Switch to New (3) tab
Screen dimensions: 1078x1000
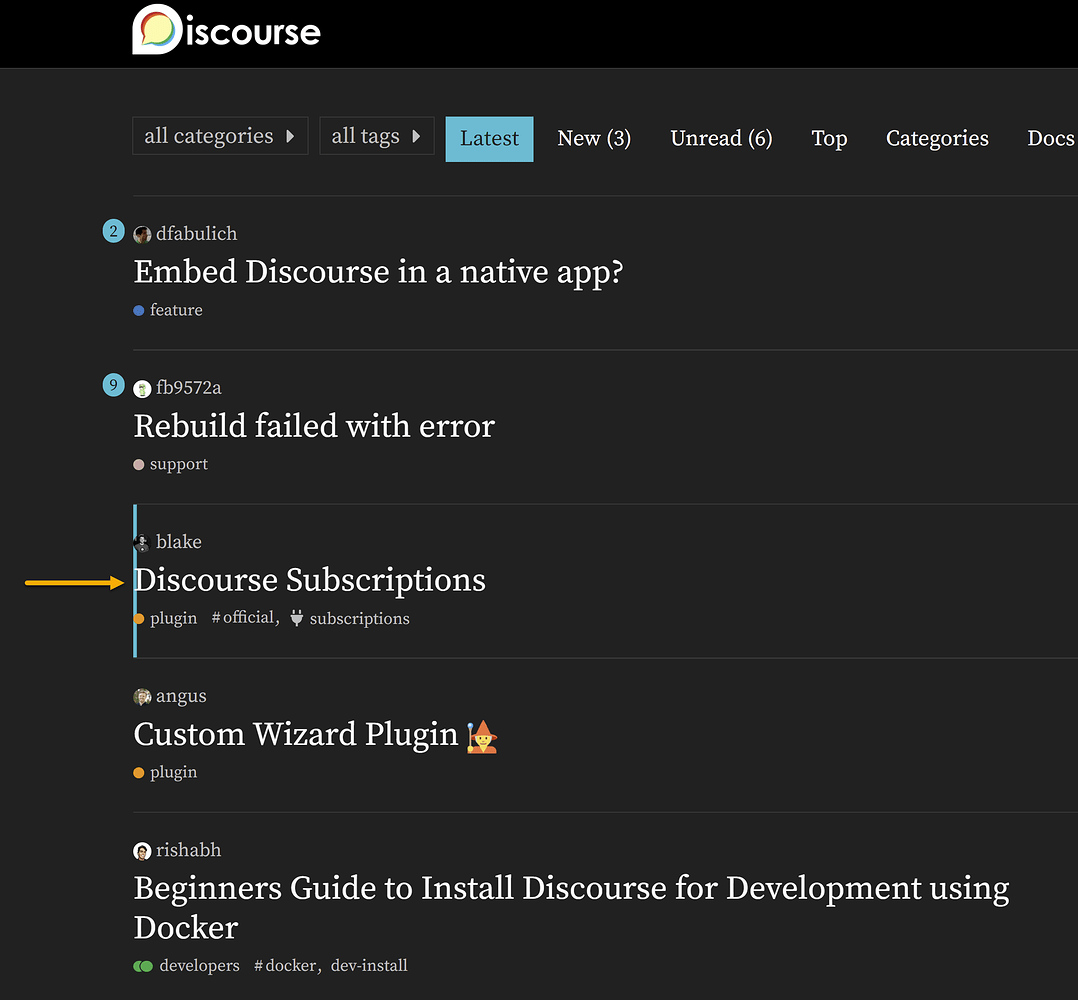[594, 138]
